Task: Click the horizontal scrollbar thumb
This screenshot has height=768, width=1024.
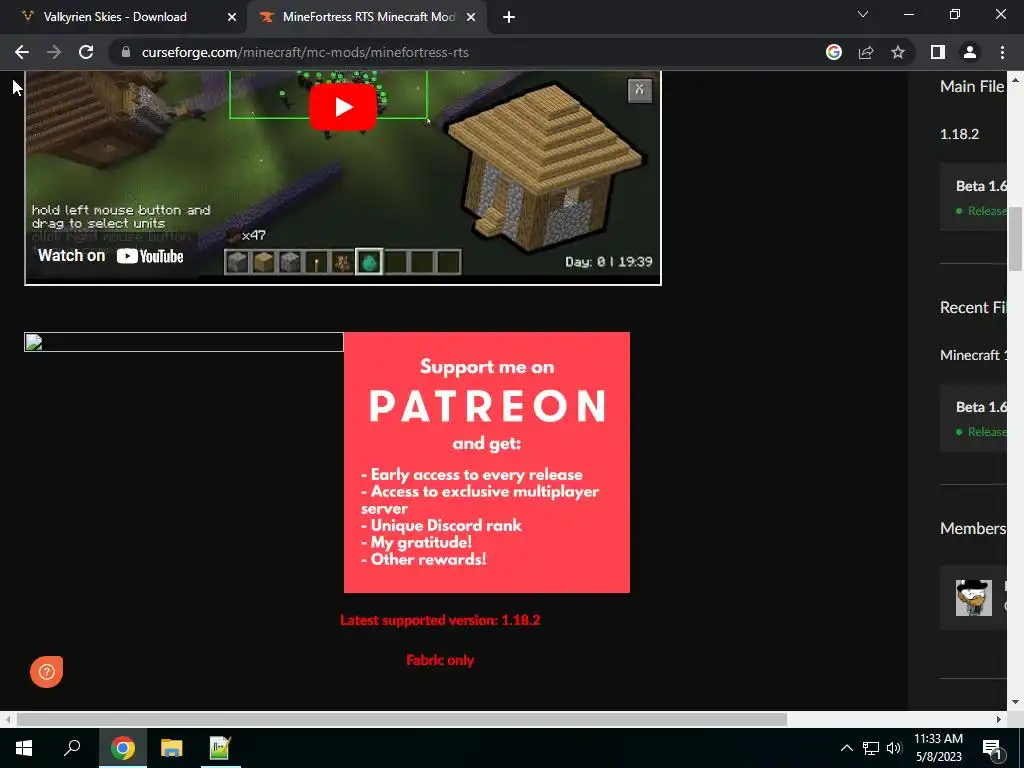Action: click(x=402, y=719)
